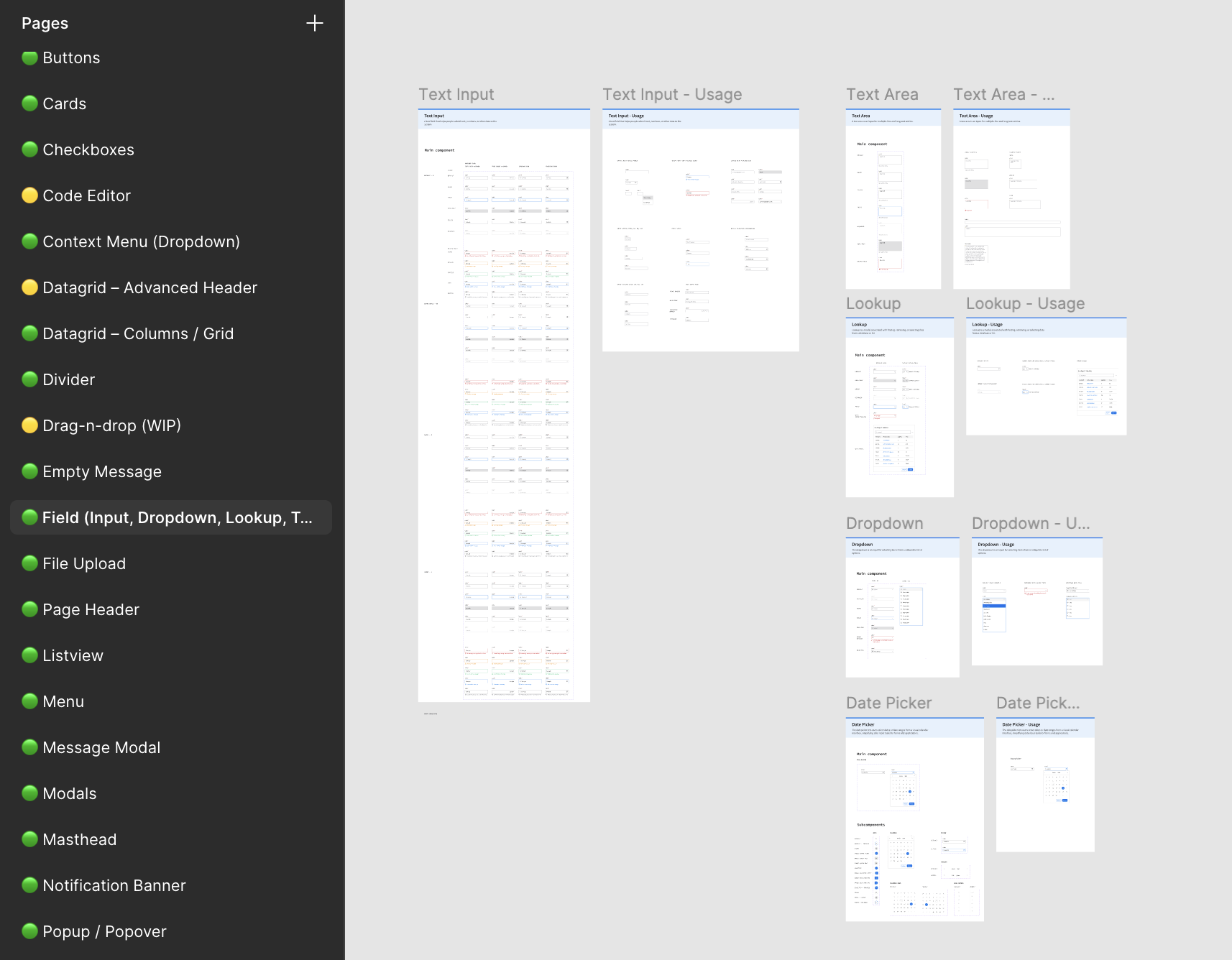Switch to the Divider page
1232x960 pixels.
pos(68,379)
